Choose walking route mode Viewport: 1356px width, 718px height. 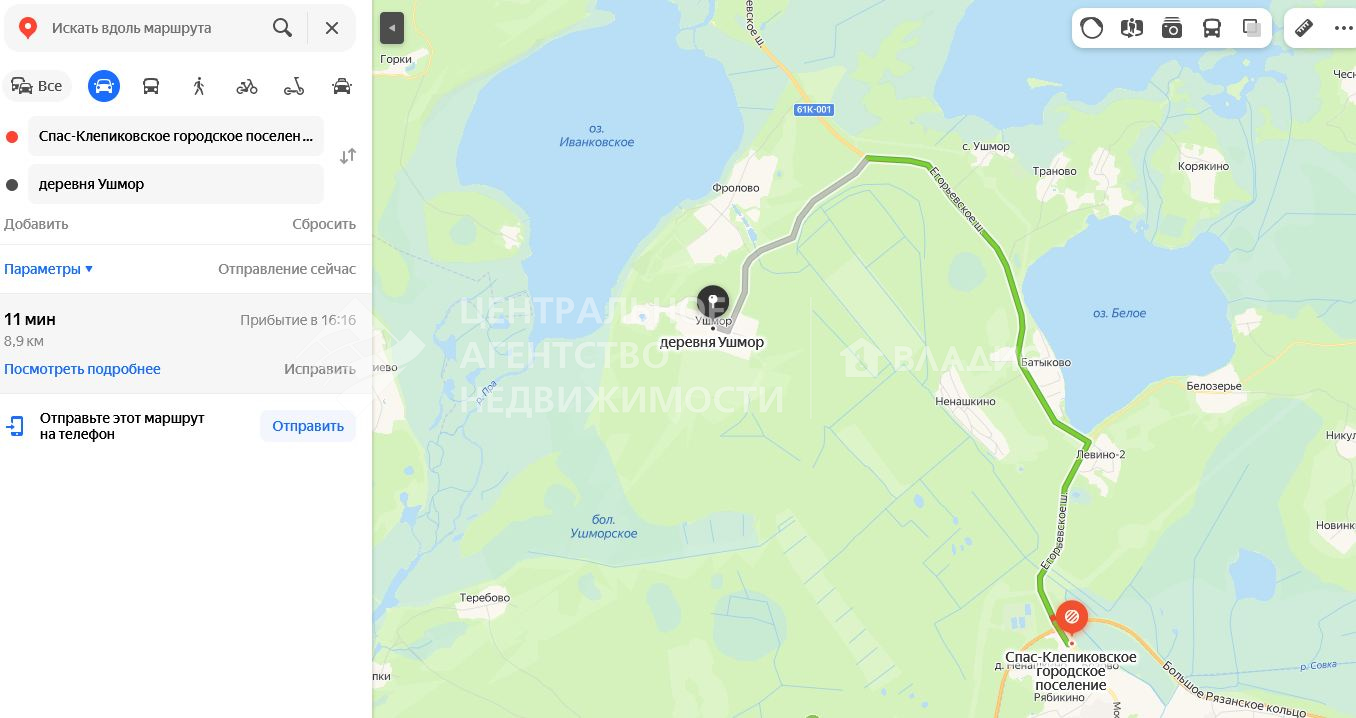click(x=199, y=86)
